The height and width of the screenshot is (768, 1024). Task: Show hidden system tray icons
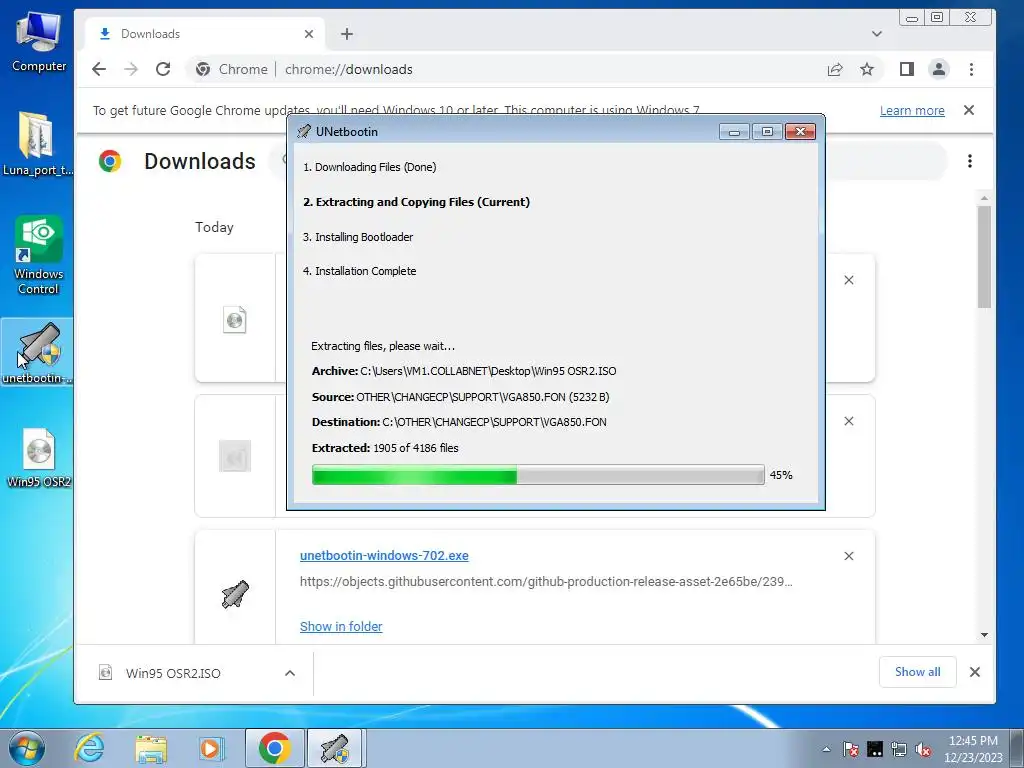[x=826, y=749]
